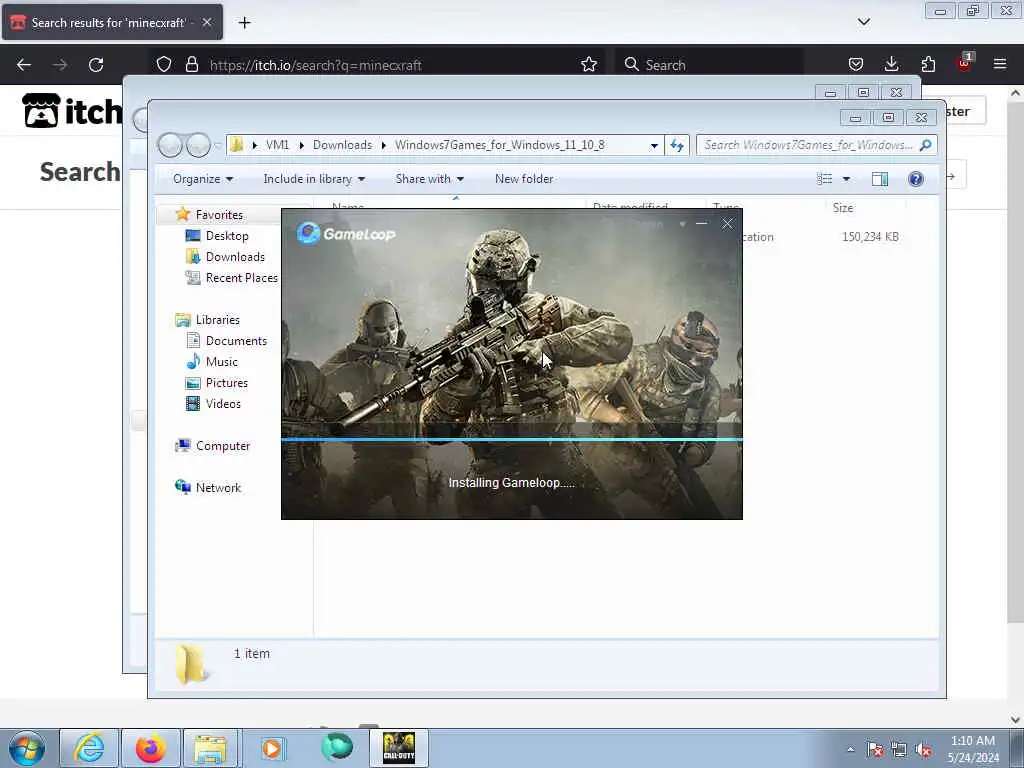Open the Organize menu
Viewport: 1024px width, 768px height.
tap(203, 179)
